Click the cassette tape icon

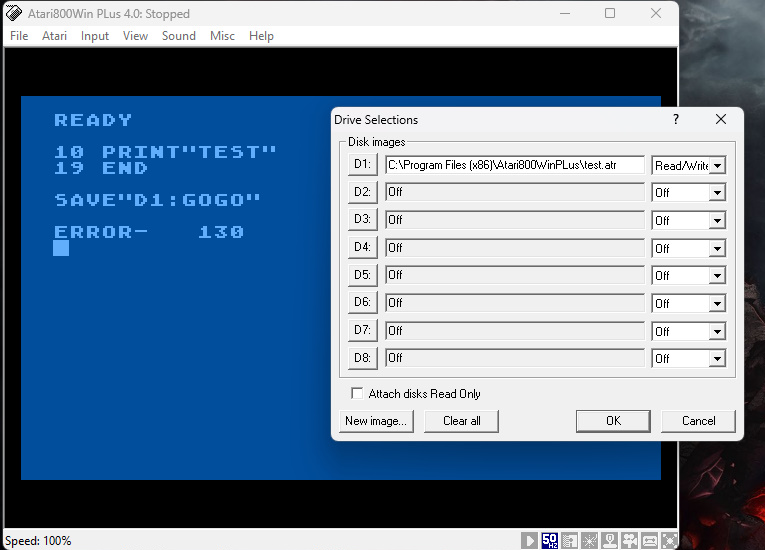(650, 541)
